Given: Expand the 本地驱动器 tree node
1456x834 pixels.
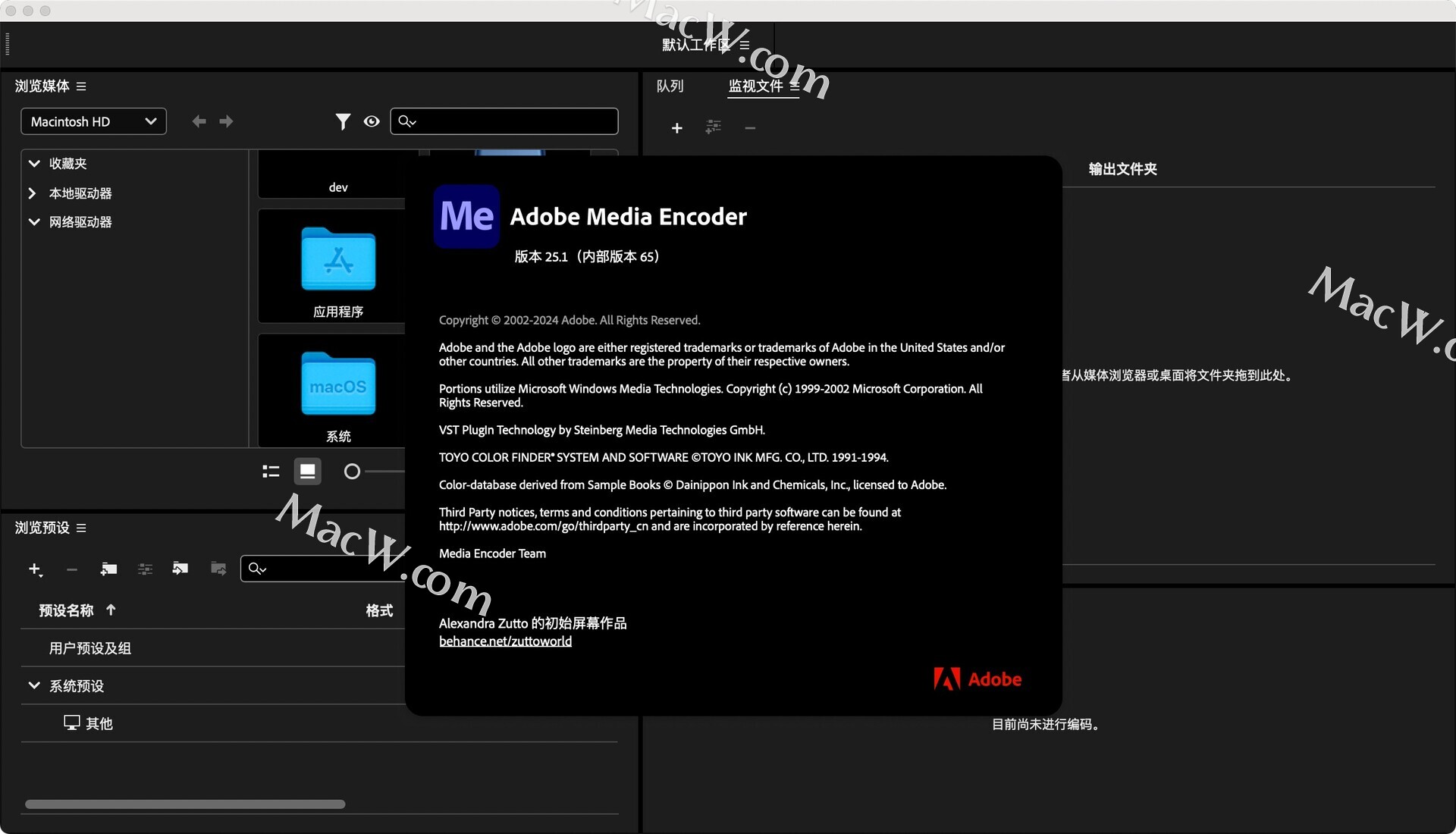Looking at the screenshot, I should pyautogui.click(x=33, y=193).
